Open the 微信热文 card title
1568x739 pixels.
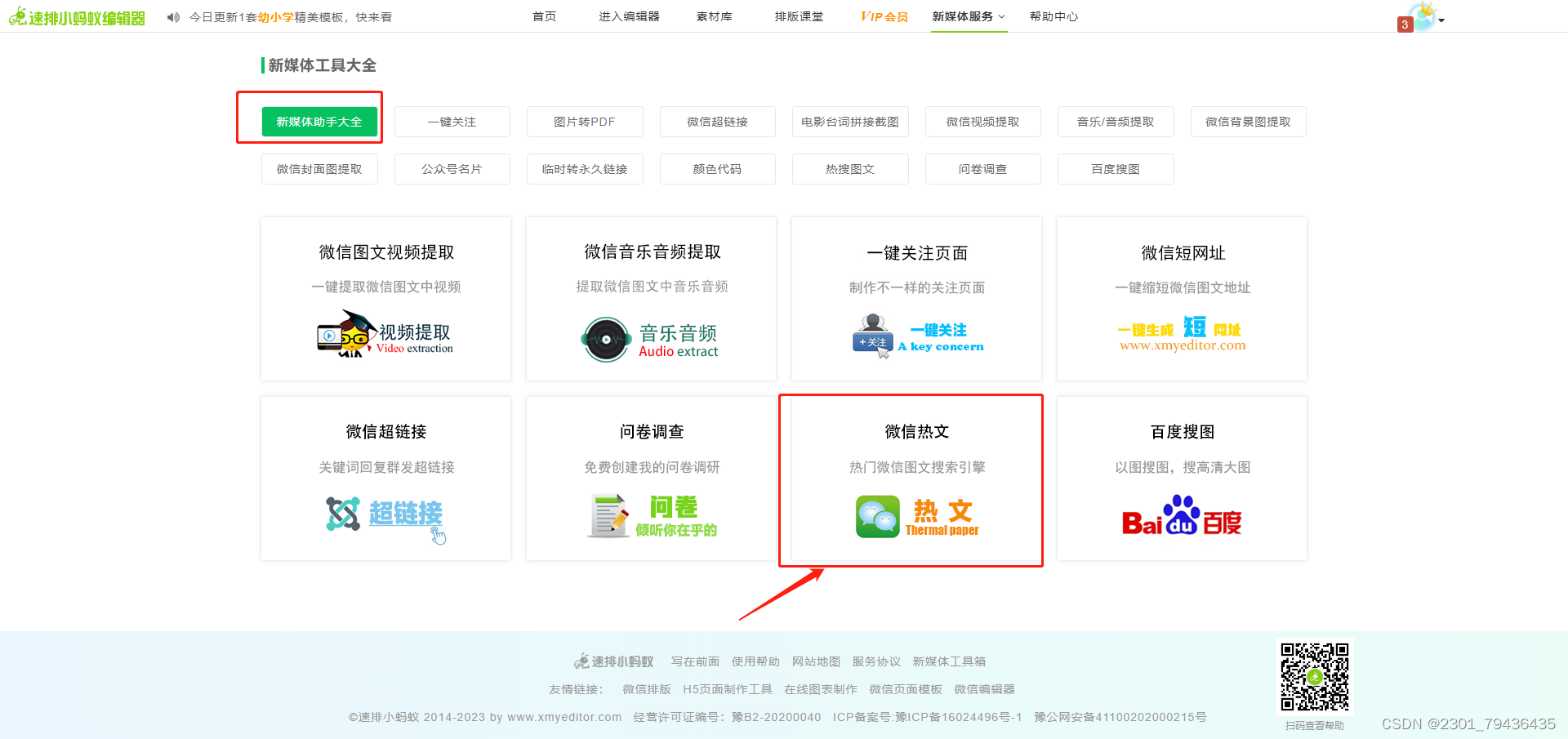[x=917, y=431]
